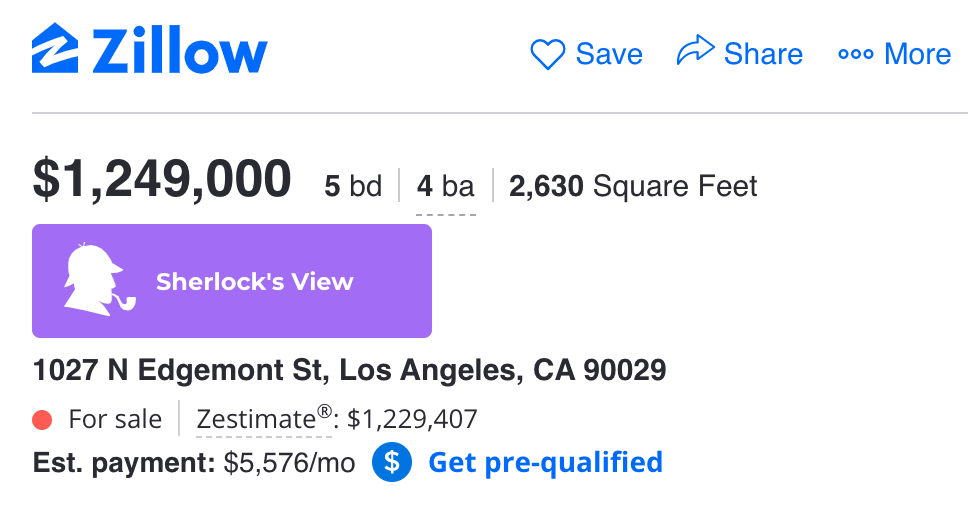
Task: Click the Est. payment $5,576/mo text
Action: point(194,463)
